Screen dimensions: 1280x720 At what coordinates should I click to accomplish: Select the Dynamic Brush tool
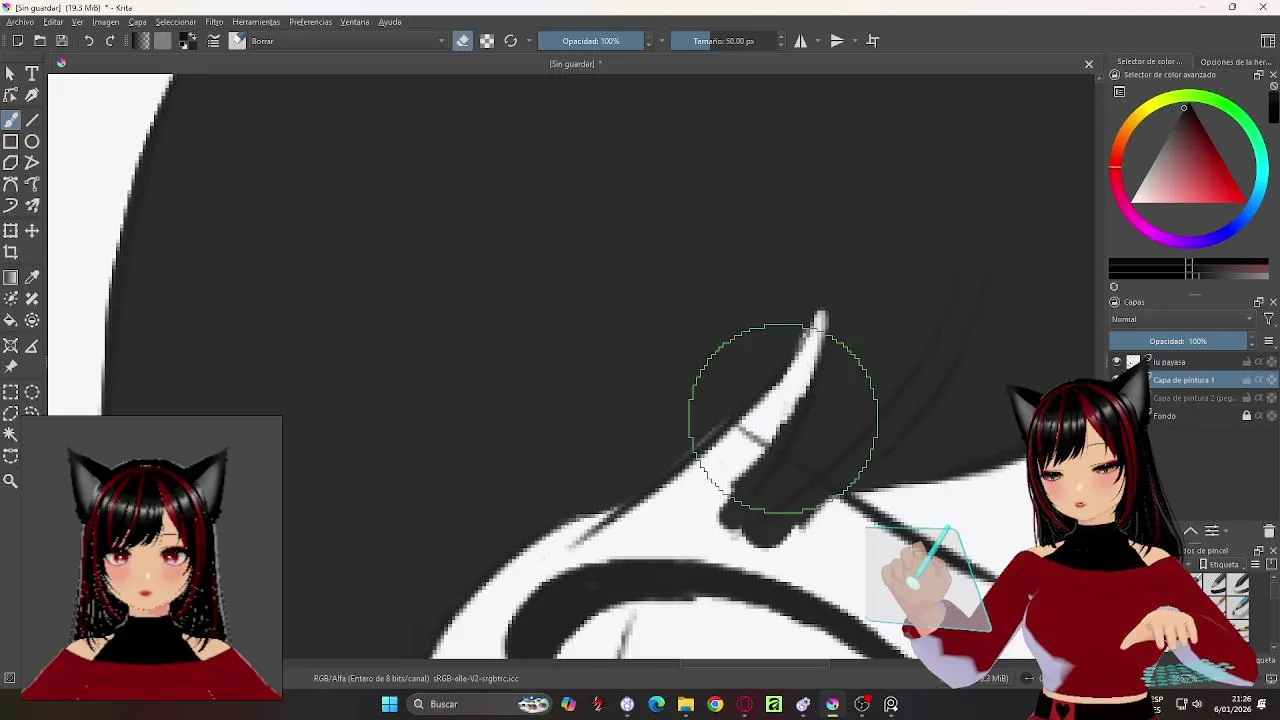(x=11, y=205)
